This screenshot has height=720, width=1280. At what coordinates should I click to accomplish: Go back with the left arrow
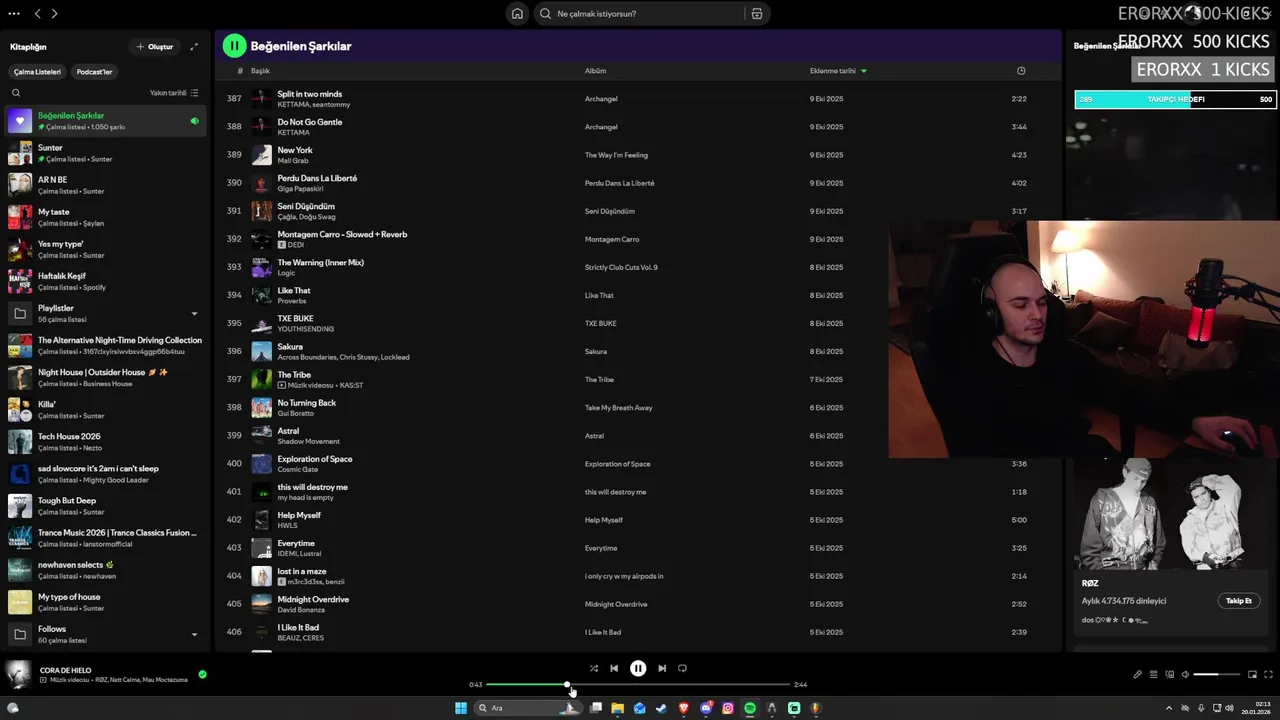pyautogui.click(x=37, y=14)
